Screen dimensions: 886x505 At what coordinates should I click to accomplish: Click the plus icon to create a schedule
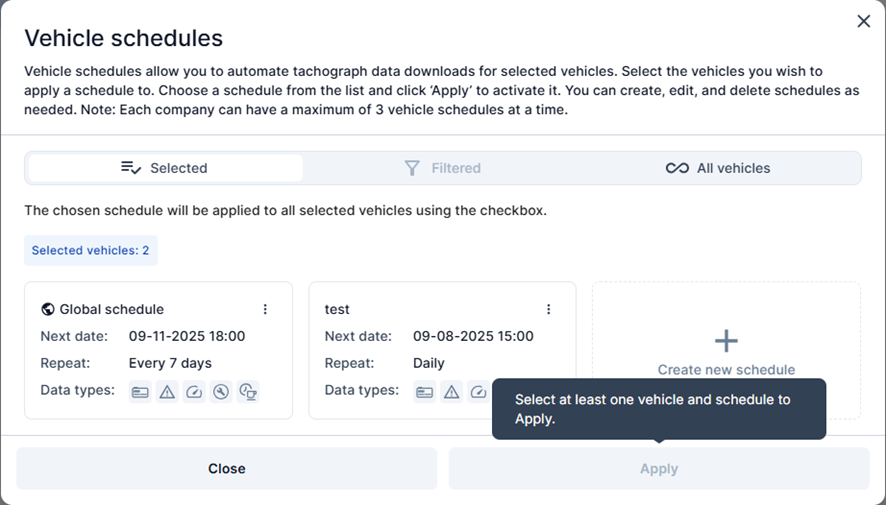pyautogui.click(x=726, y=341)
